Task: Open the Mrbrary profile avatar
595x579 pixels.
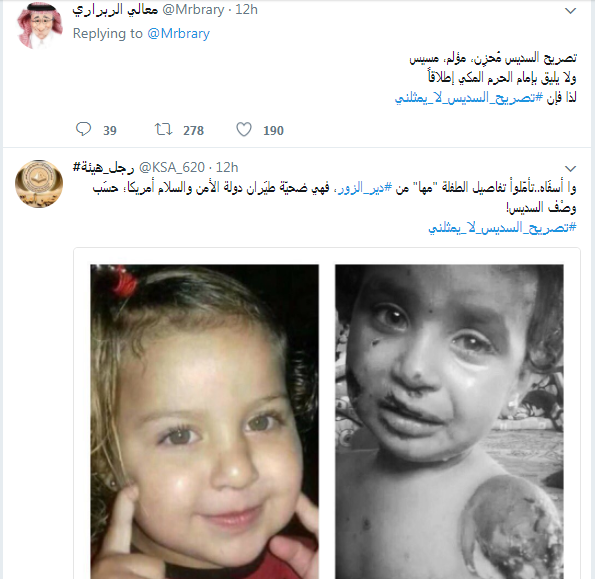Action: click(39, 25)
